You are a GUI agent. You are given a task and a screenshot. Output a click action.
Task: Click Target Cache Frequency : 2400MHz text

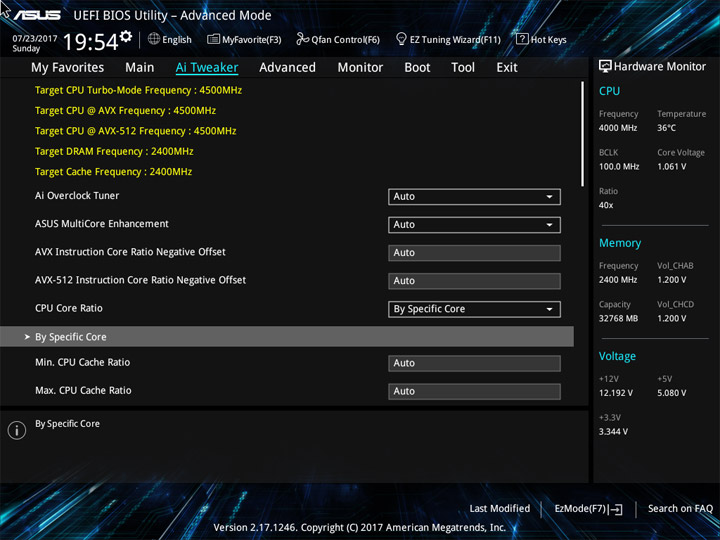(x=113, y=172)
